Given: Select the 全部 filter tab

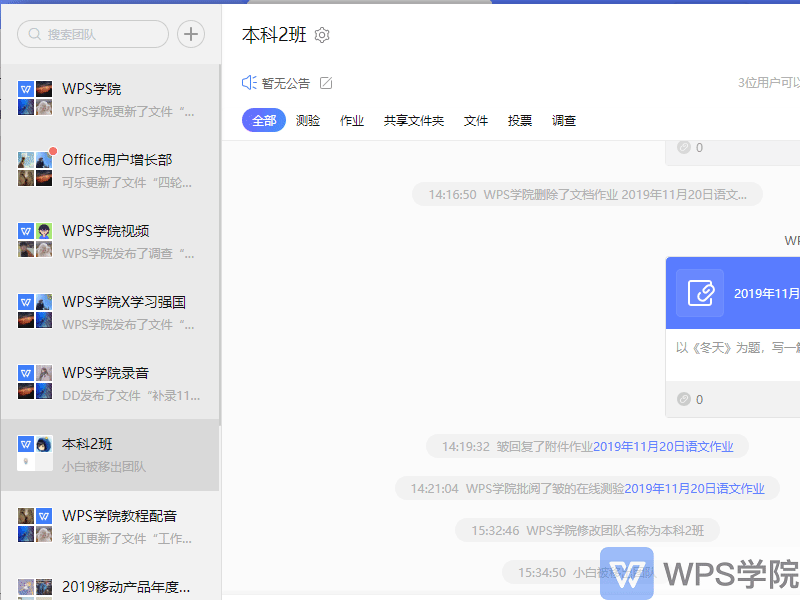Looking at the screenshot, I should point(263,120).
